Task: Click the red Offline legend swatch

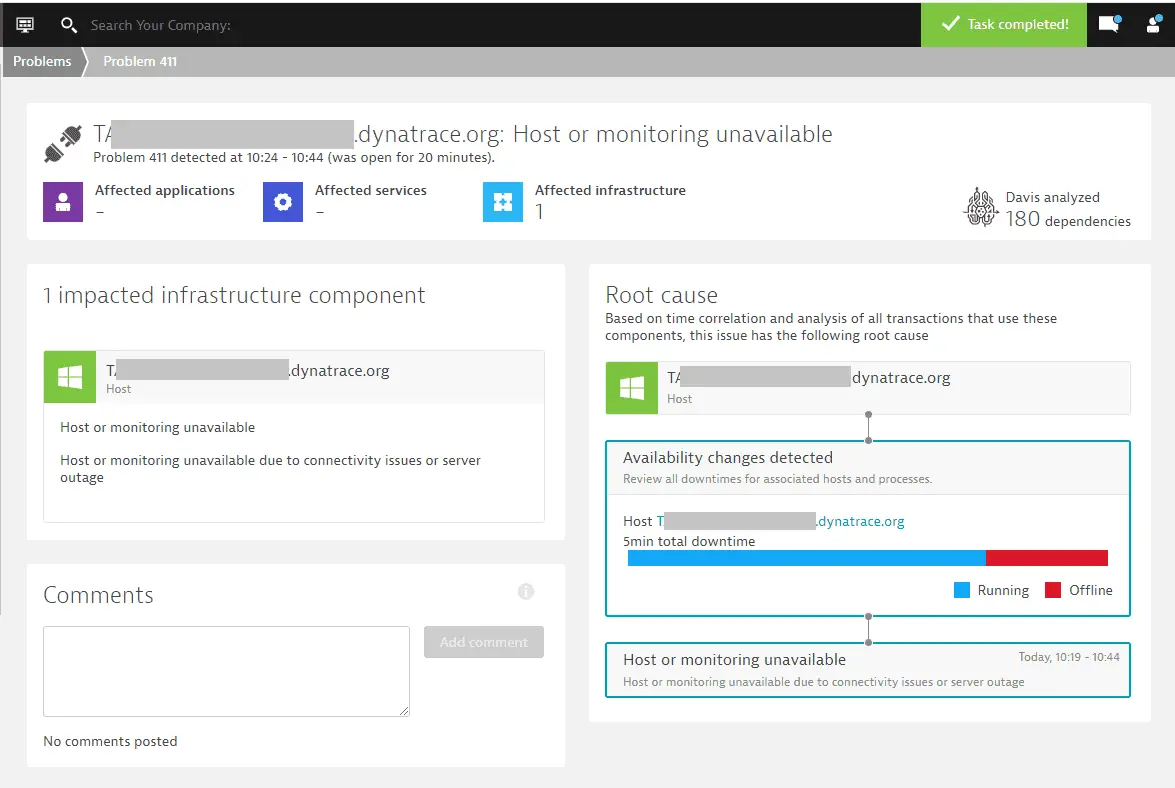Action: coord(1053,590)
